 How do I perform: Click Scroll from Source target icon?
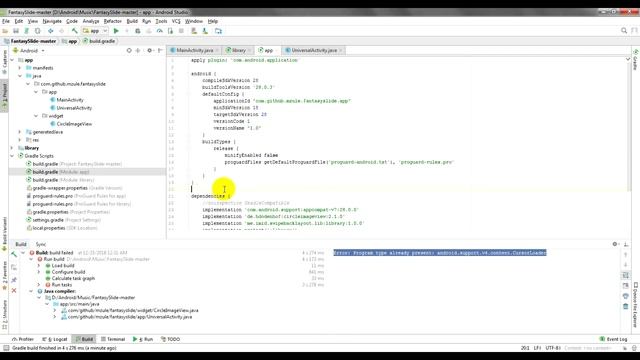tap(129, 51)
